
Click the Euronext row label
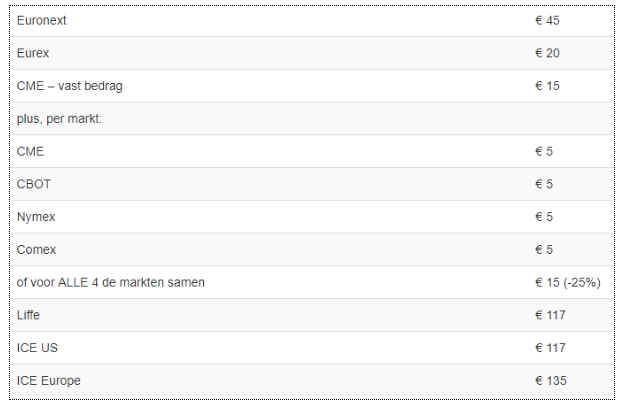(42, 21)
